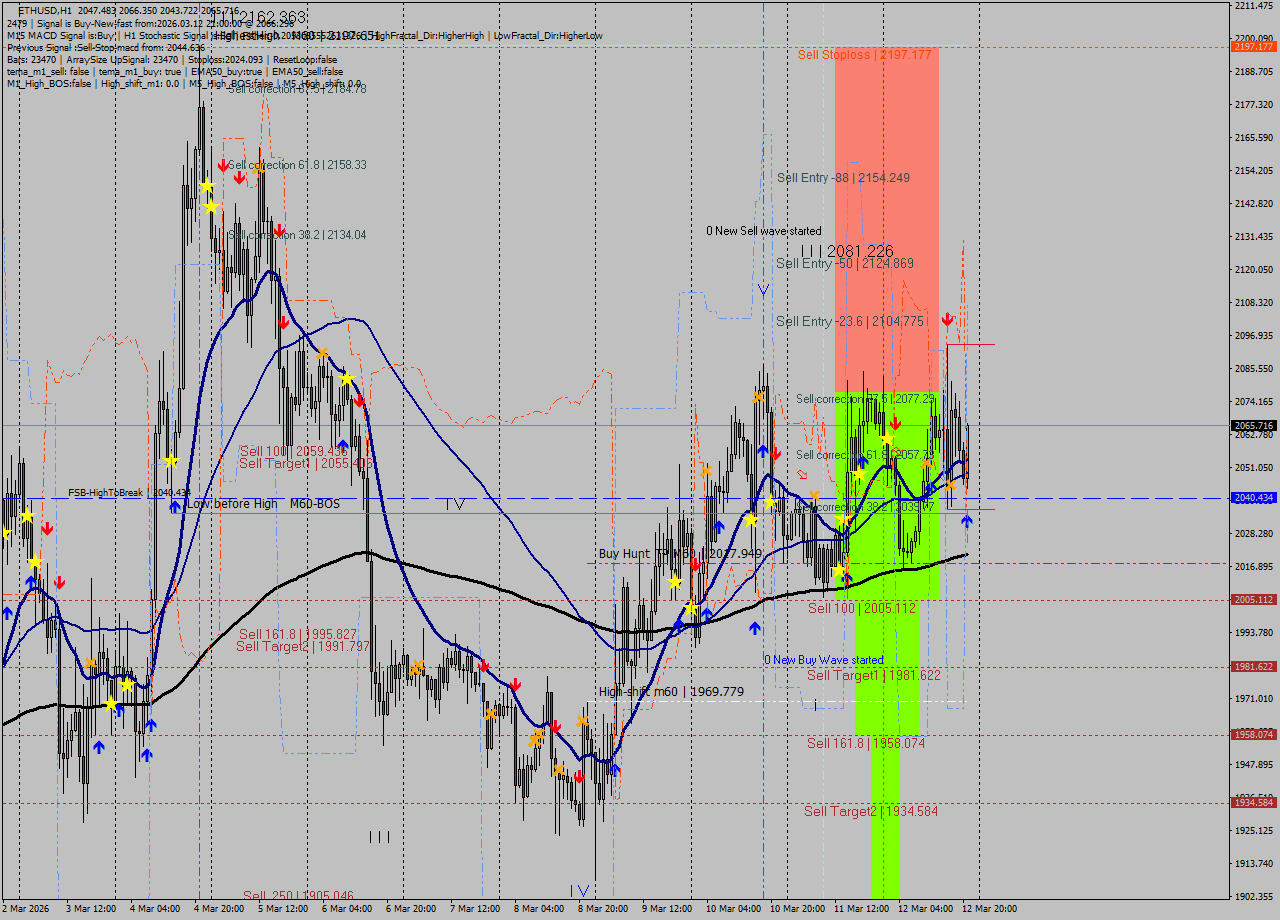This screenshot has width=1280, height=920.
Task: Click the blue 2040.434 price tag on the right axis
Action: [x=1253, y=497]
